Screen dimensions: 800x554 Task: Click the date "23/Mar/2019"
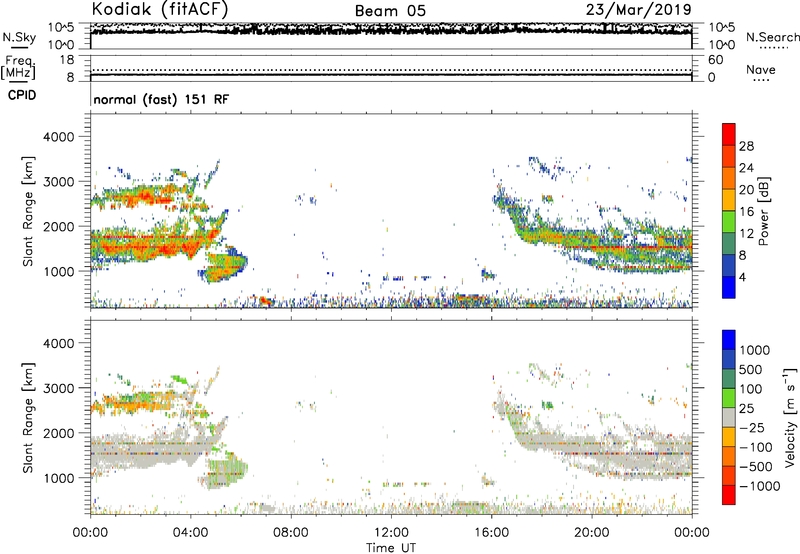[639, 9]
